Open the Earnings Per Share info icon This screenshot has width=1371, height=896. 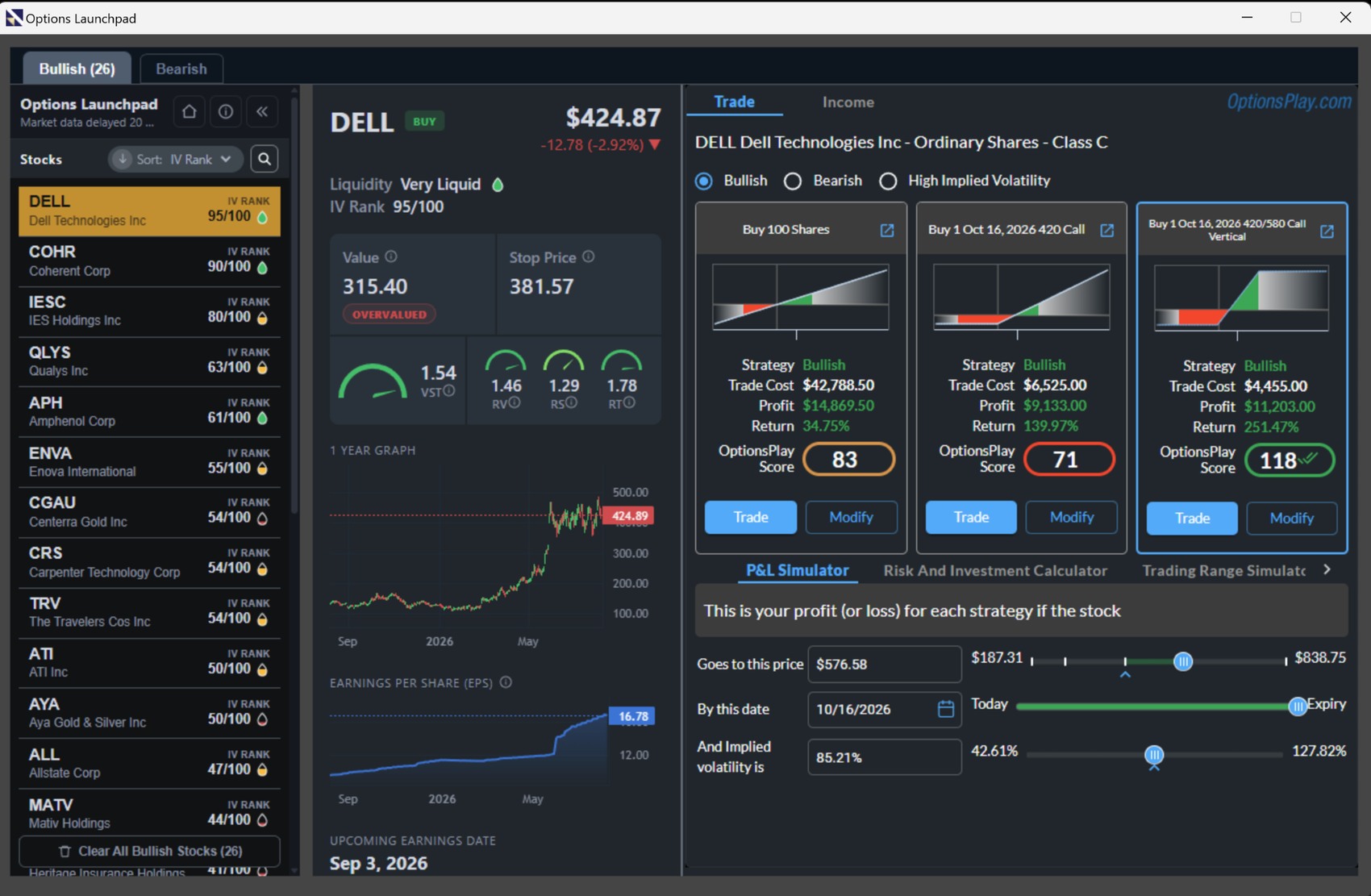[x=506, y=682]
